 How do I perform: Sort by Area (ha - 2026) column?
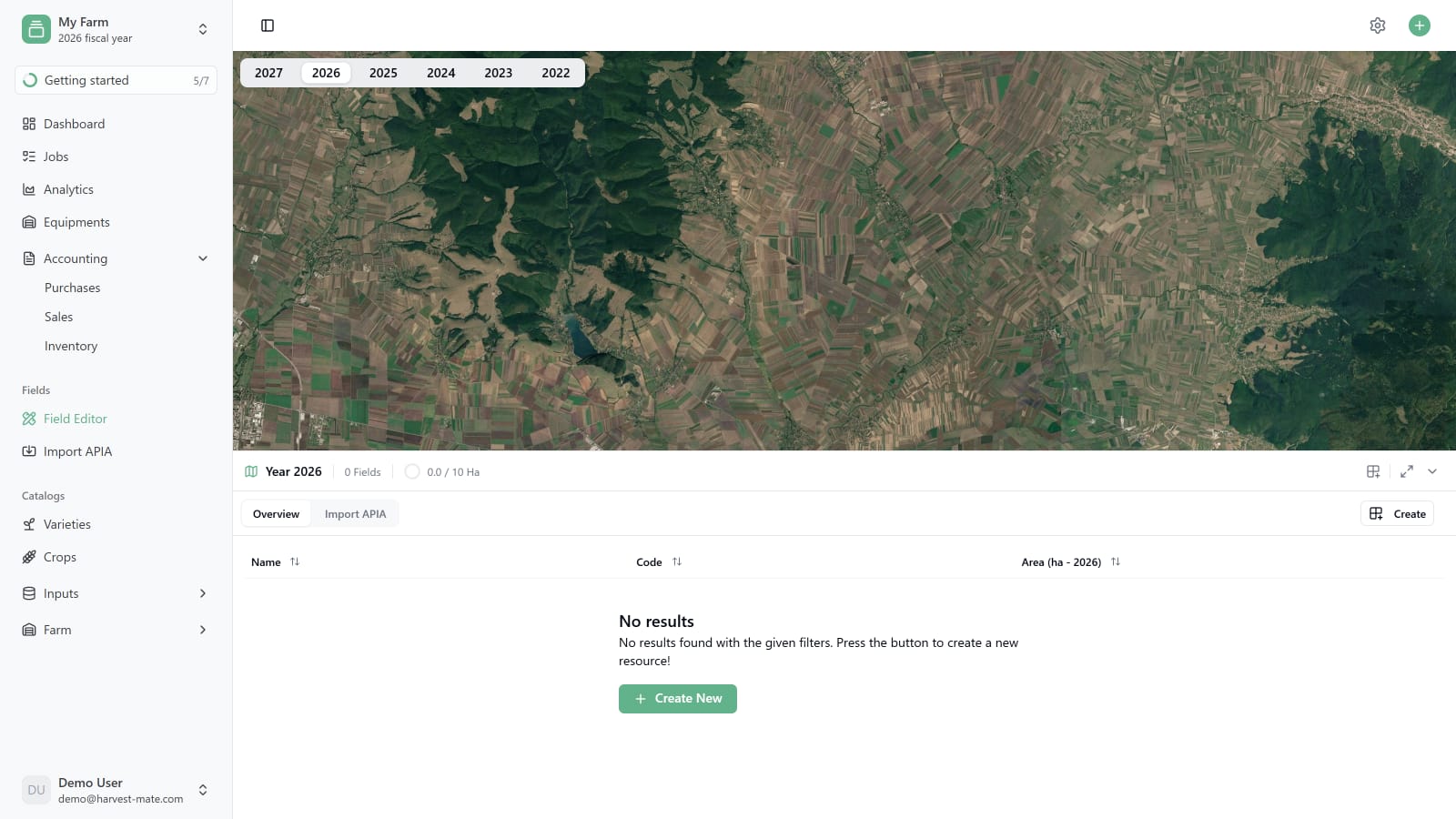(x=1071, y=562)
